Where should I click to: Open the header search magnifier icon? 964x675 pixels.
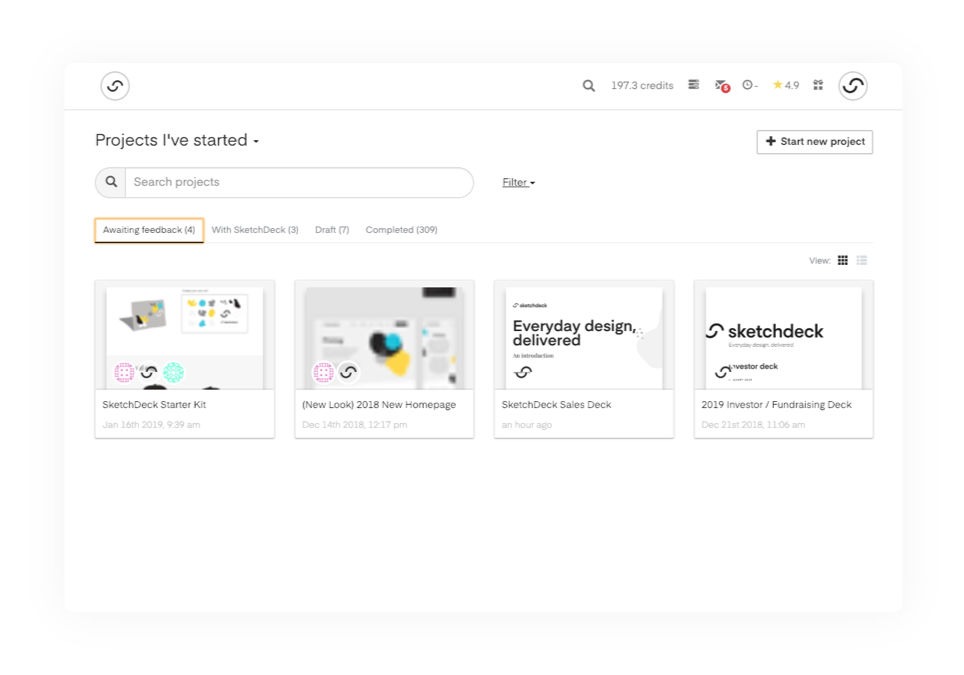tap(588, 86)
